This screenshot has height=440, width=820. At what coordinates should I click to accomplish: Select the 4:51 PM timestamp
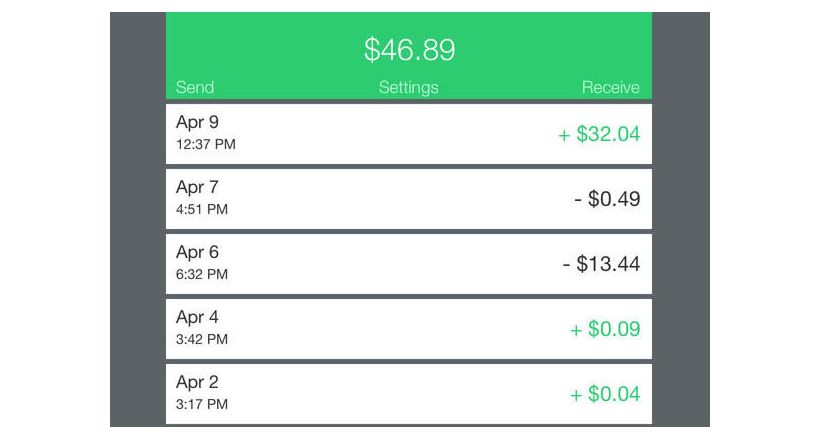pyautogui.click(x=202, y=209)
